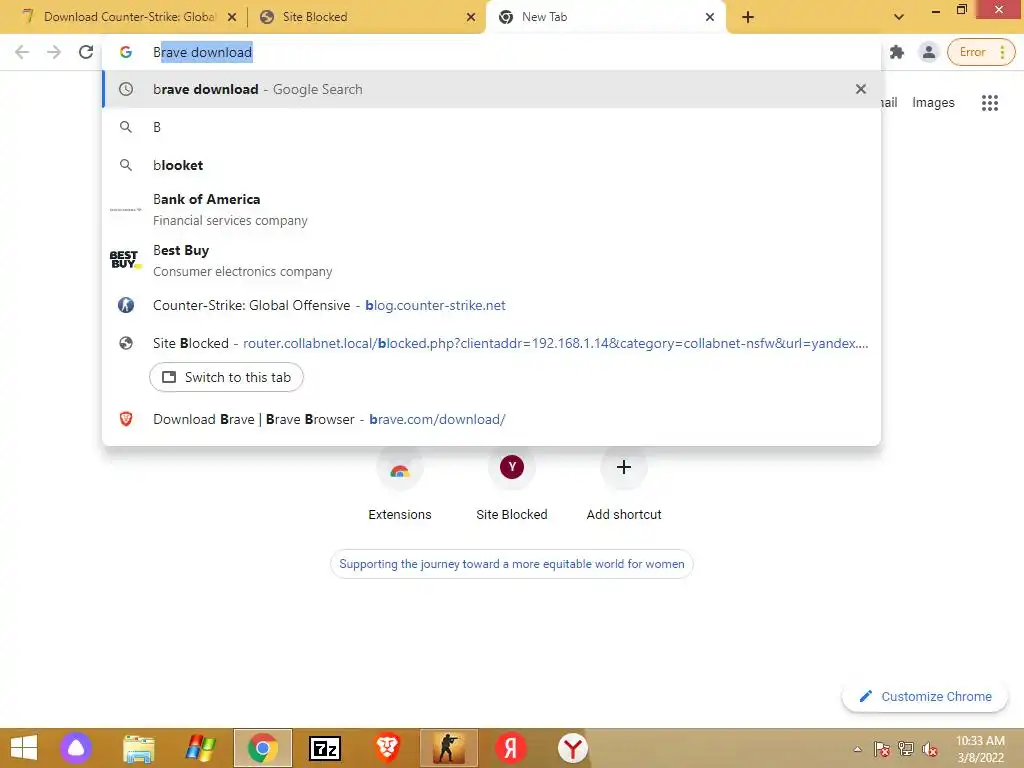
Task: Reload the page
Action: coord(86,52)
